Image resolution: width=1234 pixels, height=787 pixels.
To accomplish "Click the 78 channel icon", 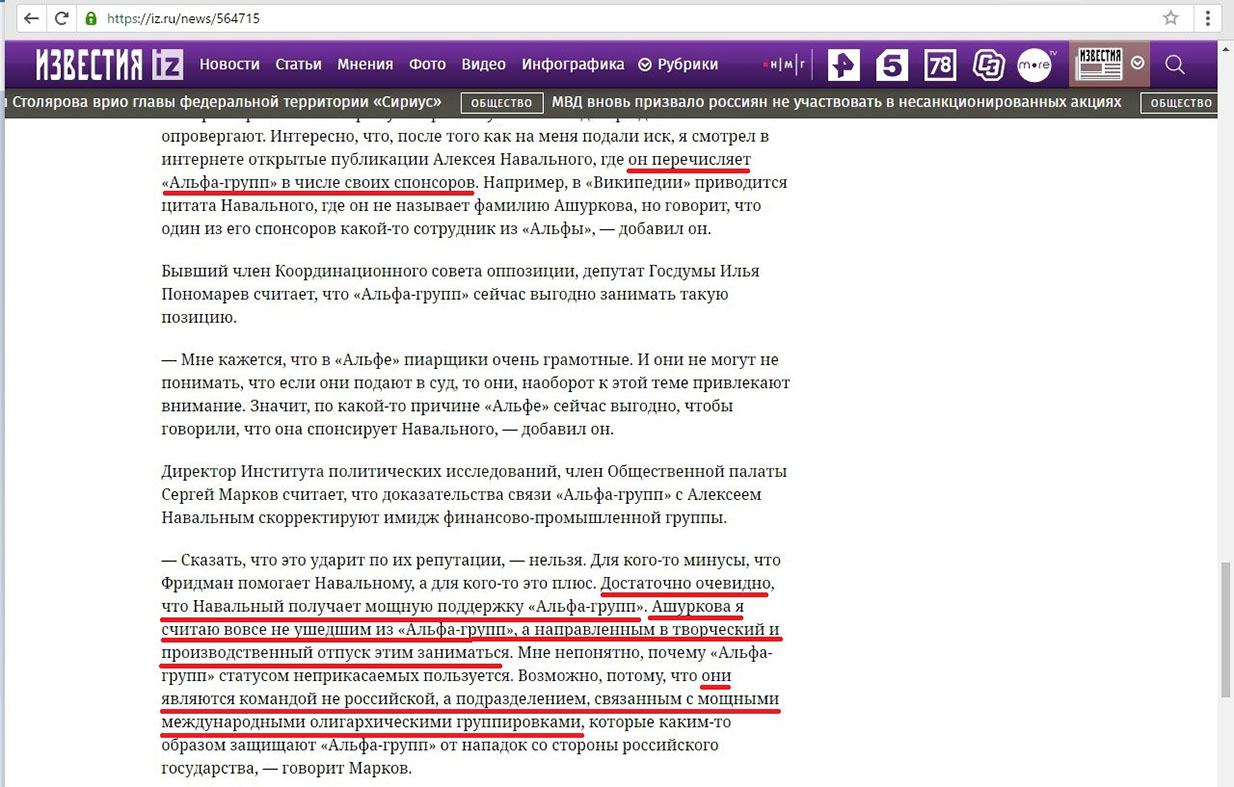I will pyautogui.click(x=939, y=64).
